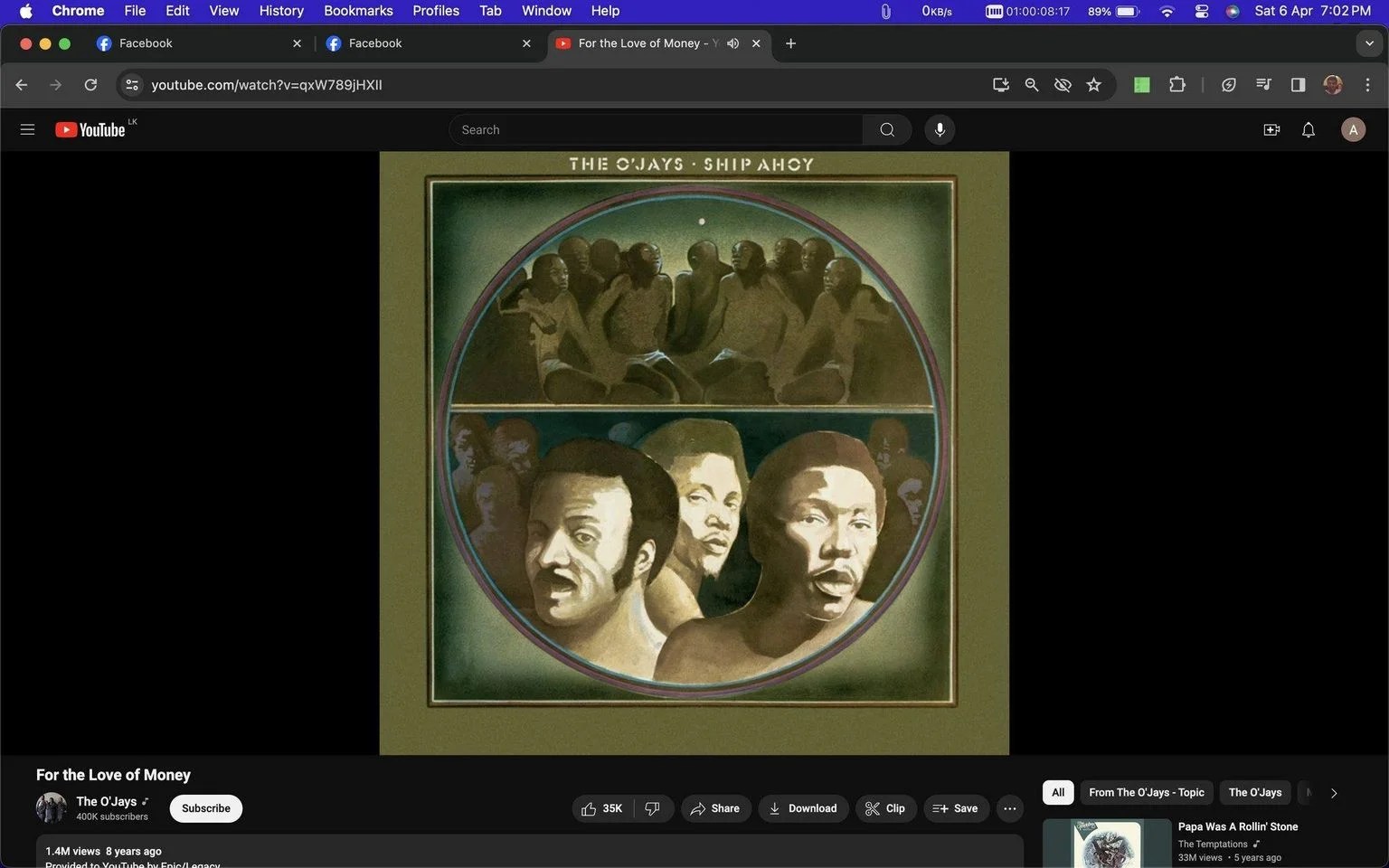This screenshot has height=868, width=1389.
Task: Open the Bookmarks menu
Action: coord(358,11)
